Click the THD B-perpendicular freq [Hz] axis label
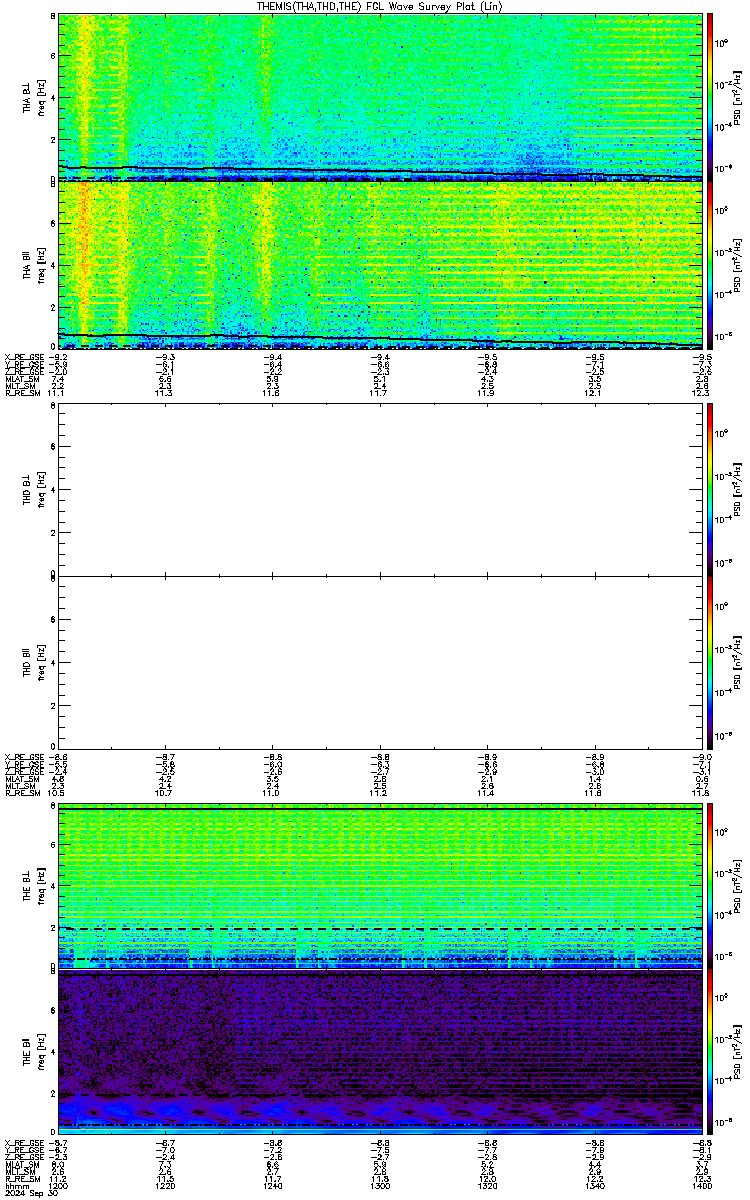The image size is (750, 1200). coord(40,490)
